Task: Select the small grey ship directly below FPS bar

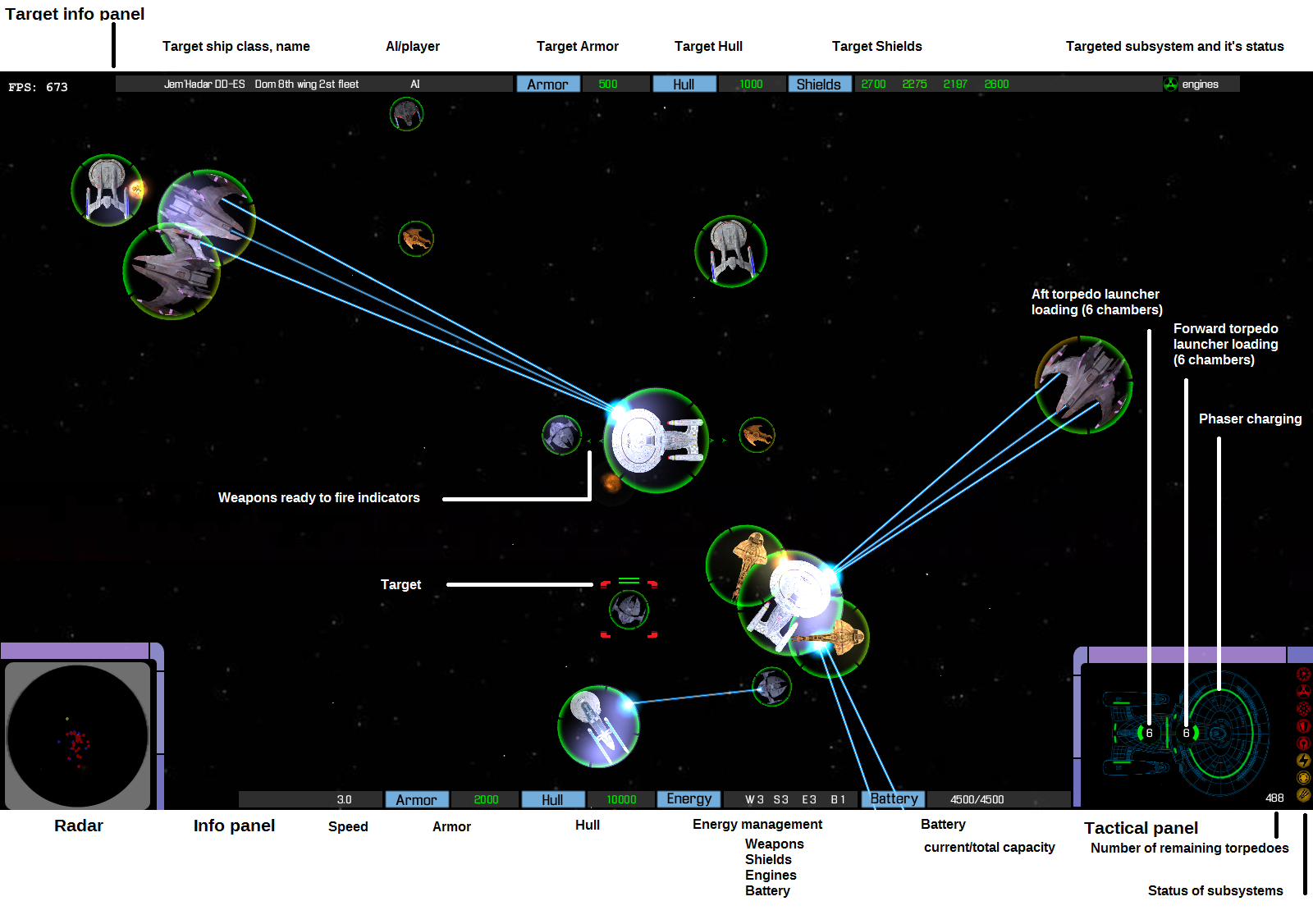Action: [406, 114]
